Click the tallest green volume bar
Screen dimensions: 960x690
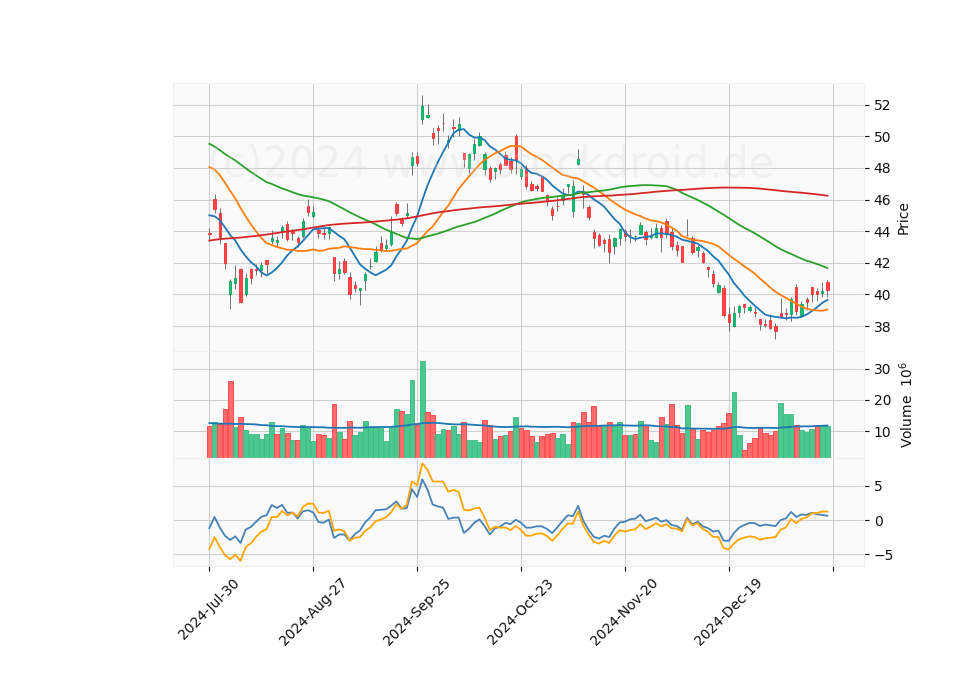[x=422, y=409]
